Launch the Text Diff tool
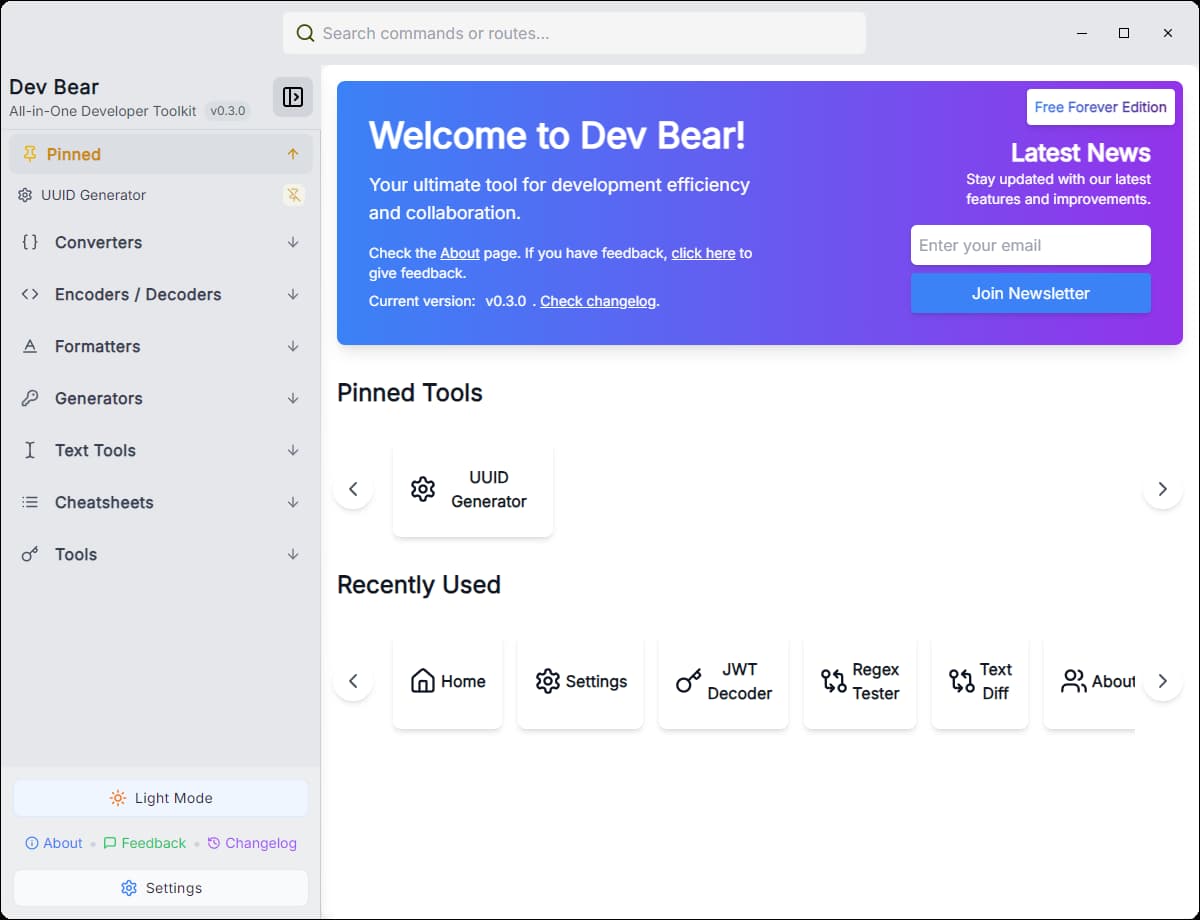Screen dimensions: 1200x920 coord(979,681)
